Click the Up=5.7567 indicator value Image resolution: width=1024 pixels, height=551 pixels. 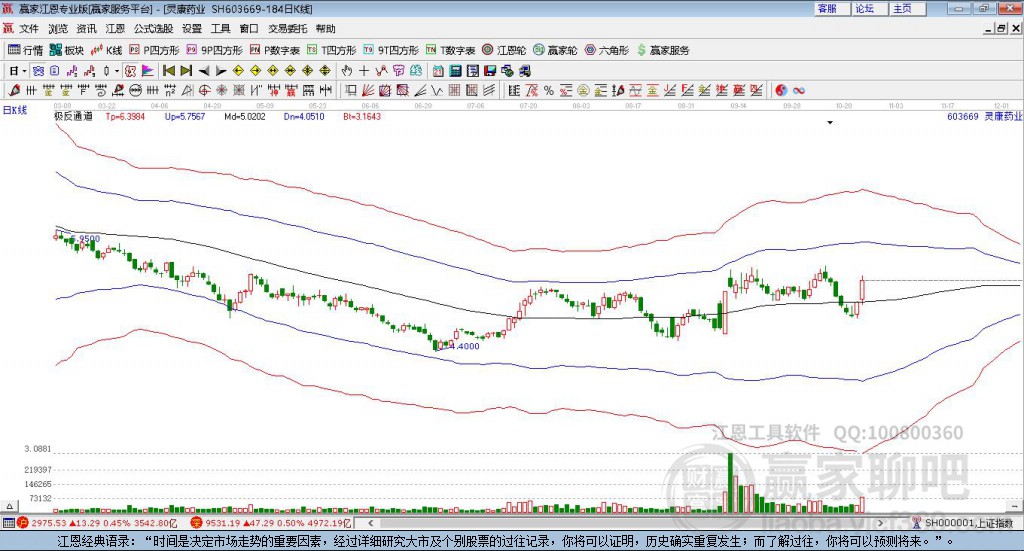pyautogui.click(x=185, y=117)
